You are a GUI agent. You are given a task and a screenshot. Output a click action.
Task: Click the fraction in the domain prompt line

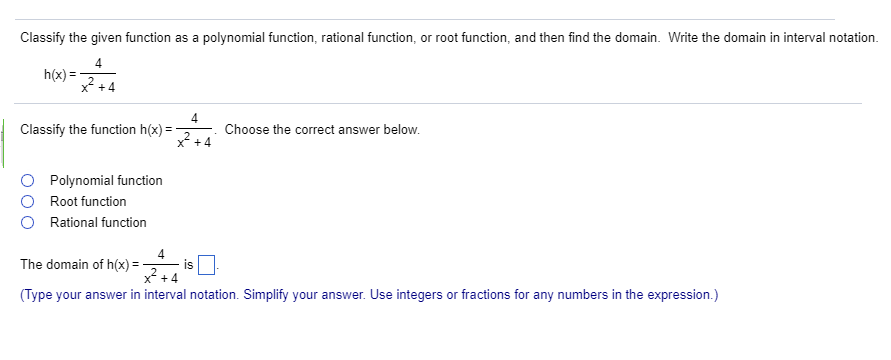click(x=161, y=266)
